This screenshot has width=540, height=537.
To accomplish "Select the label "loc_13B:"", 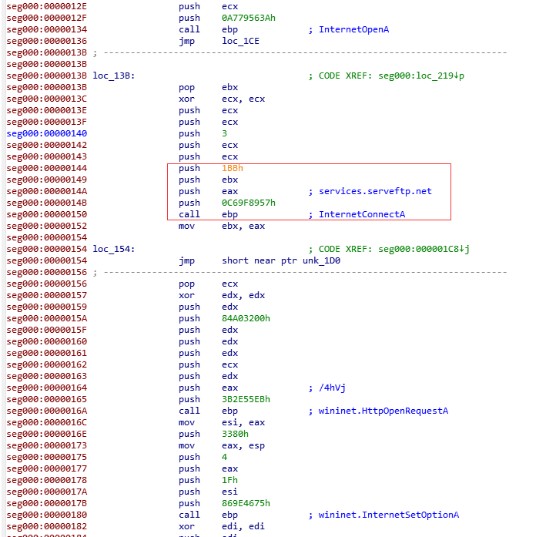I will 114,76.
